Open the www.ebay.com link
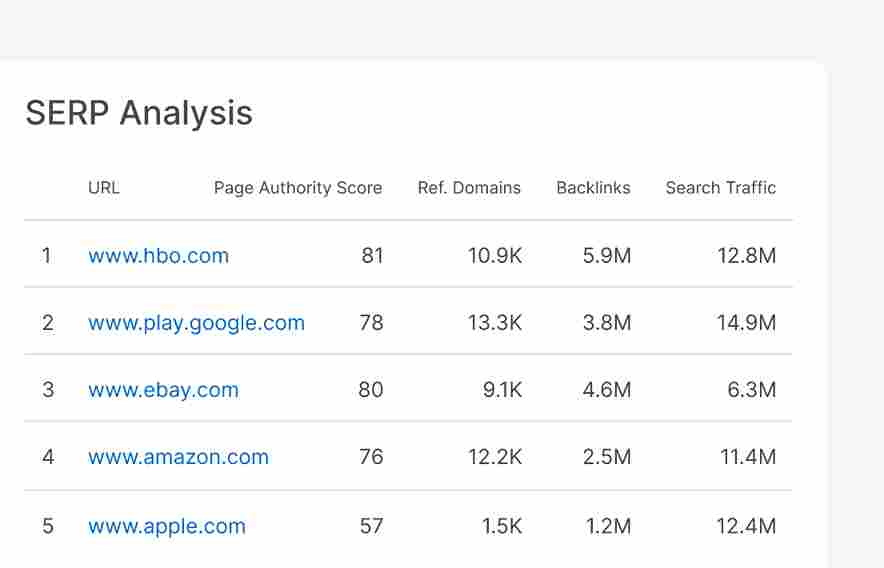 coord(163,390)
